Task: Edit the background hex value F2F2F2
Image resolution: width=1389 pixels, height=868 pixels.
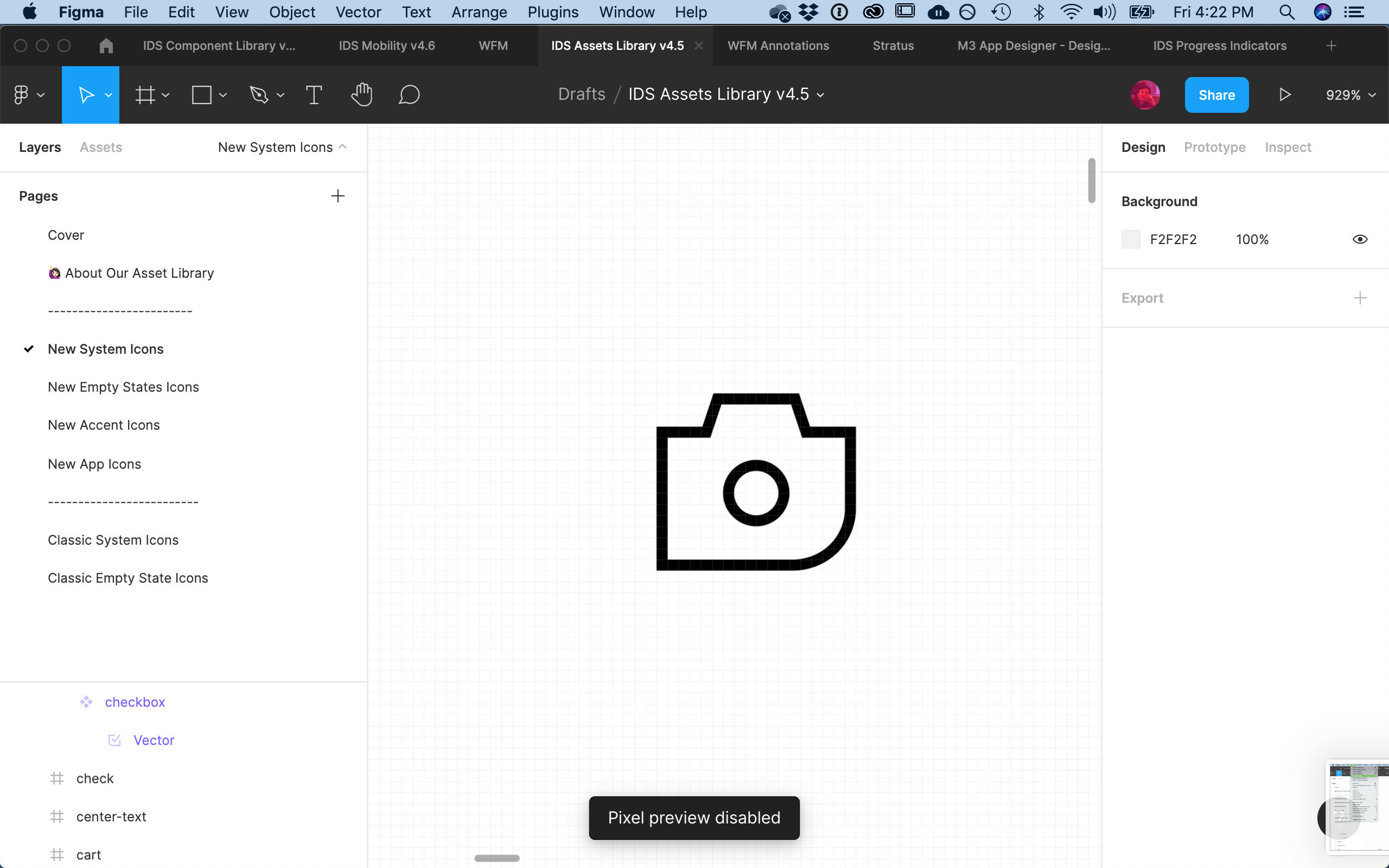Action: point(1173,239)
